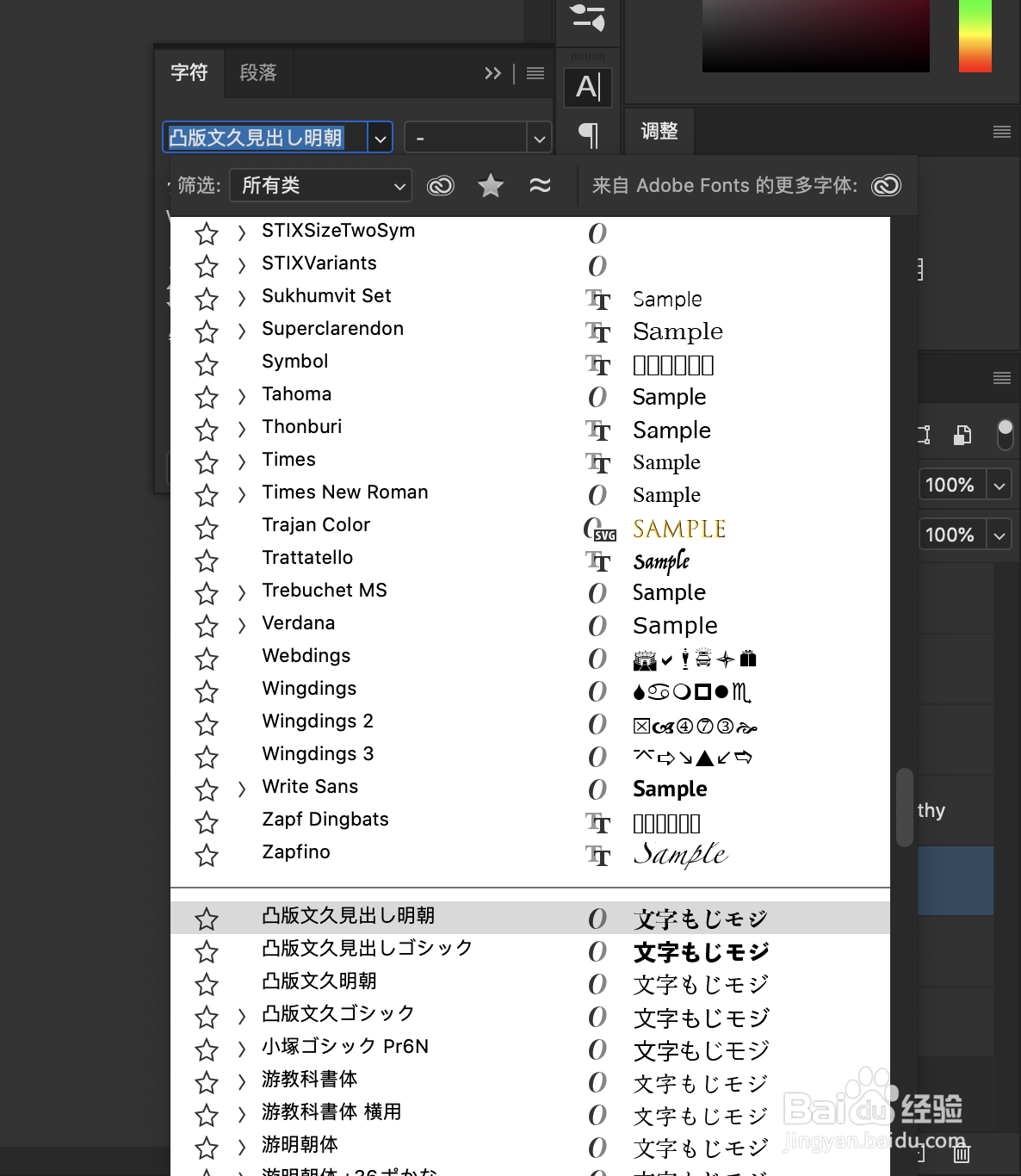1021x1176 pixels.
Task: Switch to the 调整 tab
Action: pyautogui.click(x=659, y=131)
